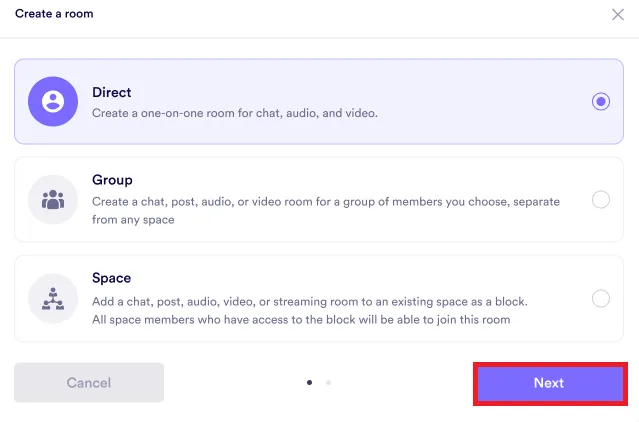Click the 'Add a chat, post, audio' description line
This screenshot has height=422, width=639.
(309, 301)
